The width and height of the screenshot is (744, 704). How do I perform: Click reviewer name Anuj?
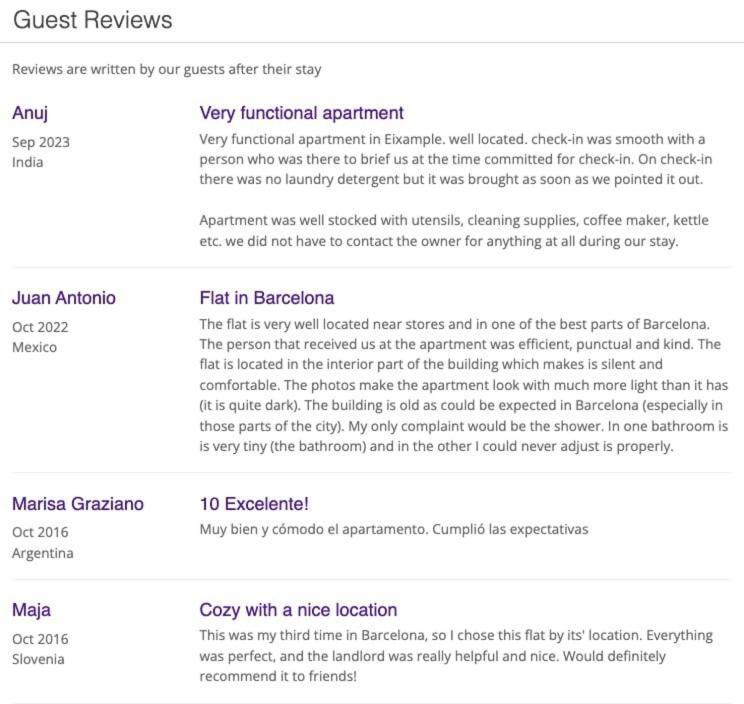(30, 113)
